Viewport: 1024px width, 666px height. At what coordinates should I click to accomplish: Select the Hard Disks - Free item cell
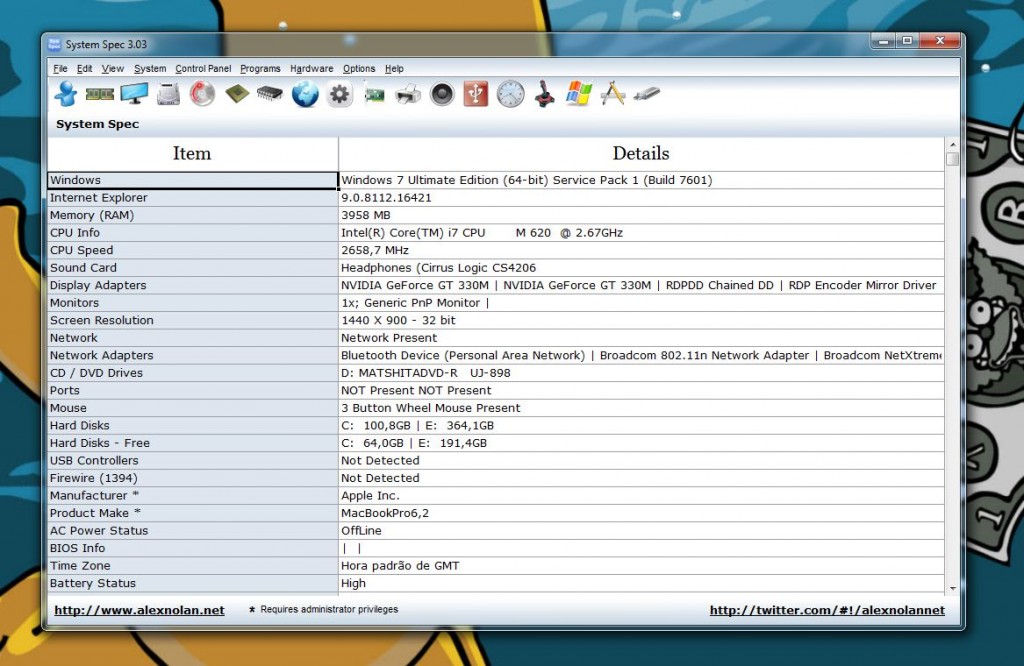point(192,443)
